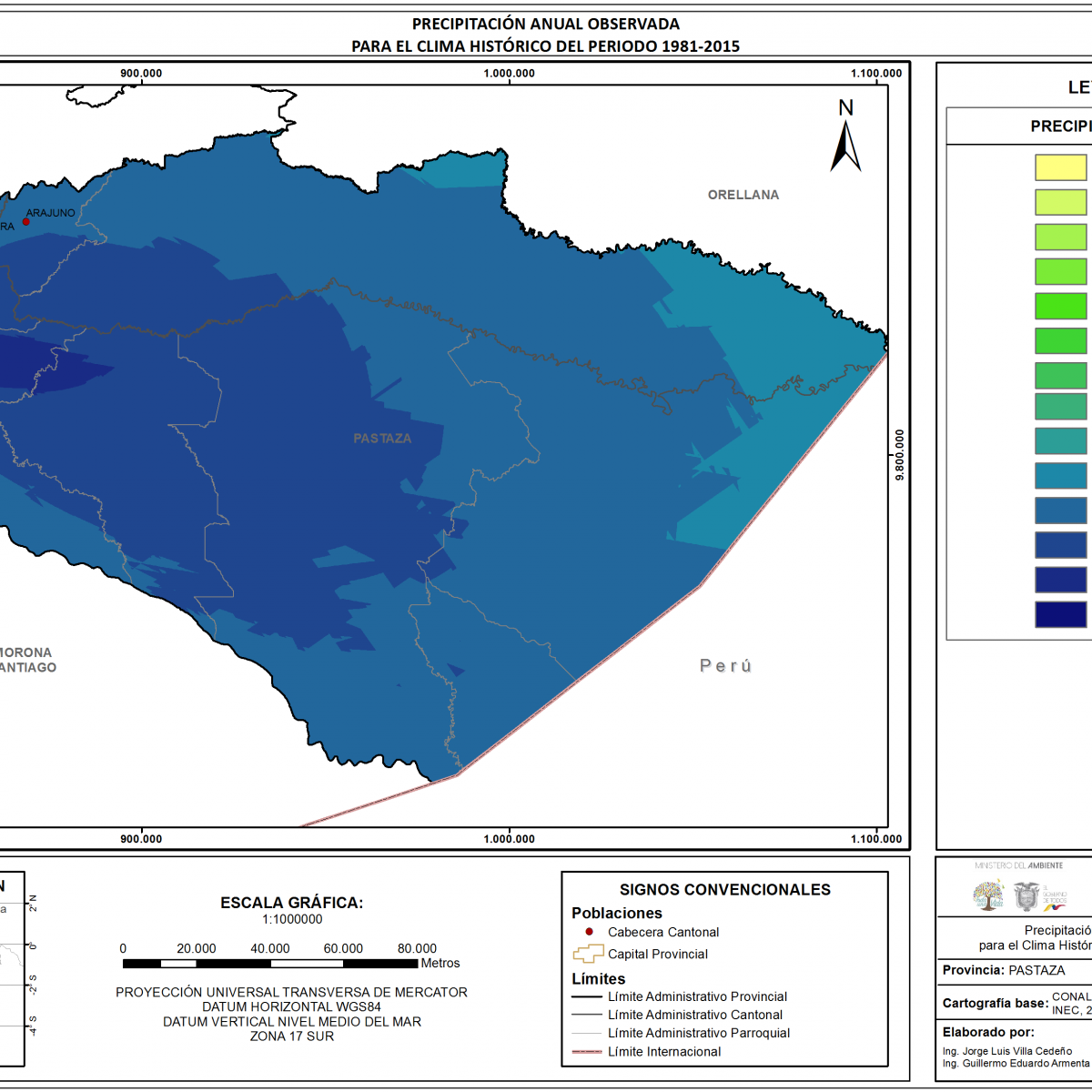Click the MORONA SANTIAGO province label

26,660
